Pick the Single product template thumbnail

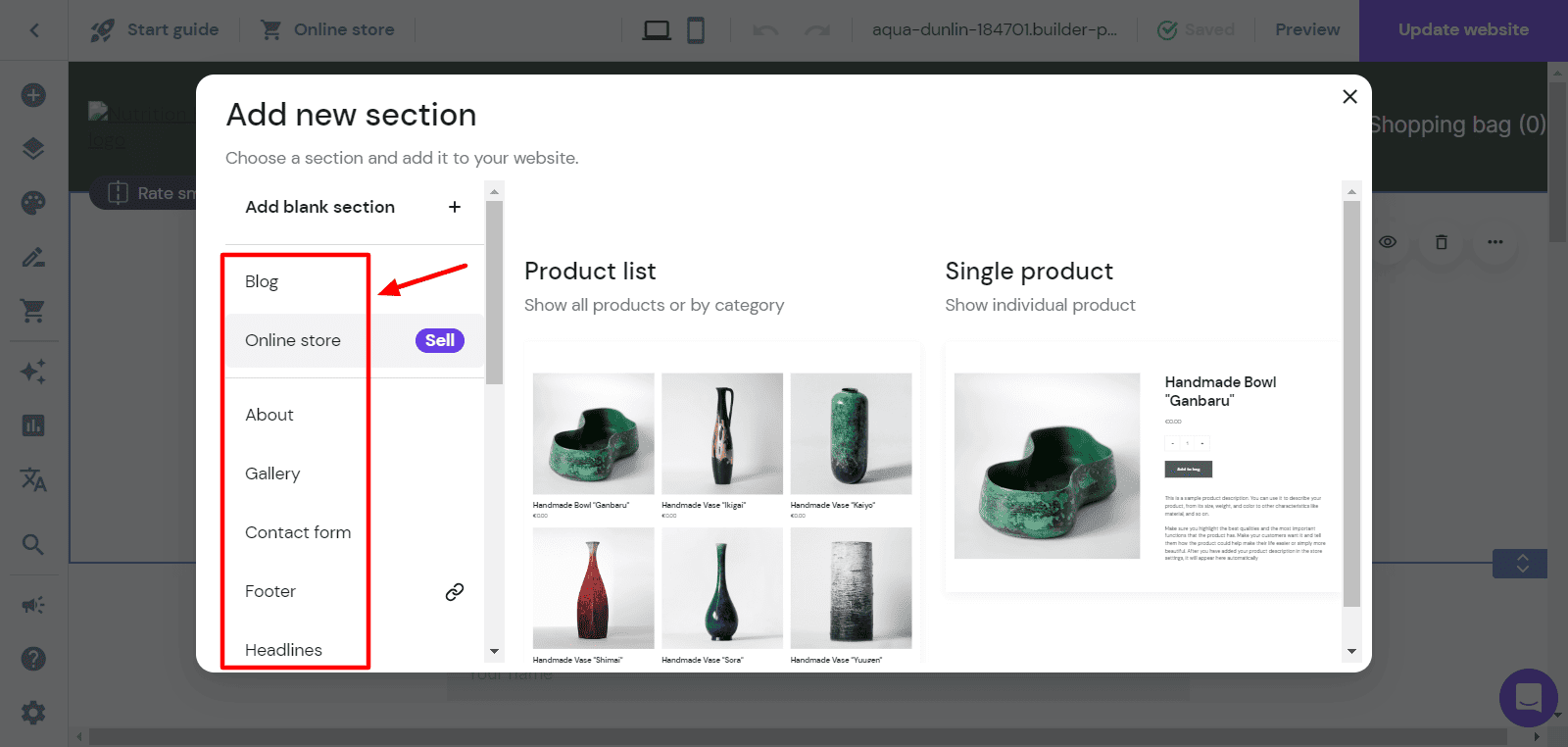tap(1142, 468)
